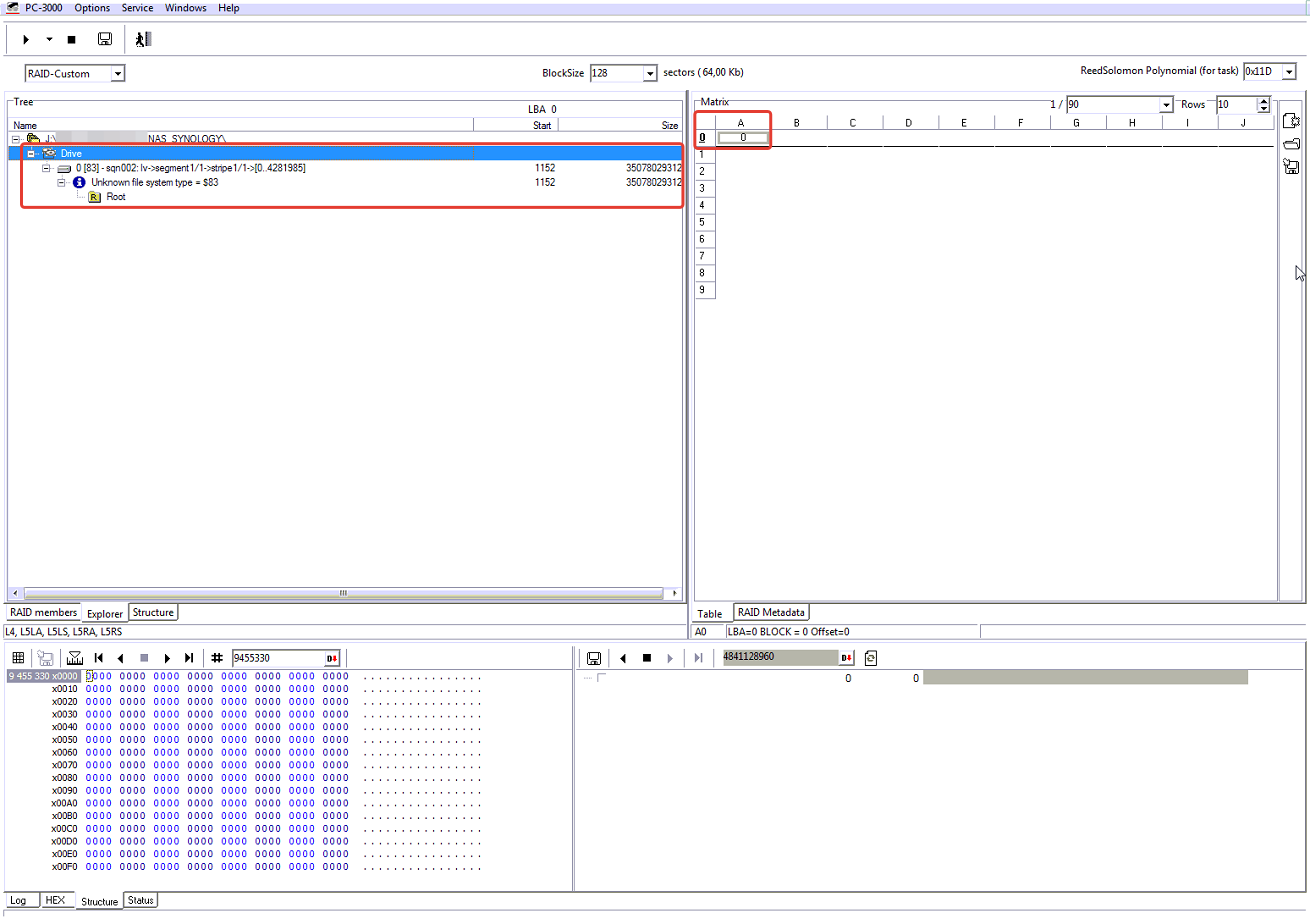
Task: Click the Tree horizontal scrollbar
Action: click(343, 593)
